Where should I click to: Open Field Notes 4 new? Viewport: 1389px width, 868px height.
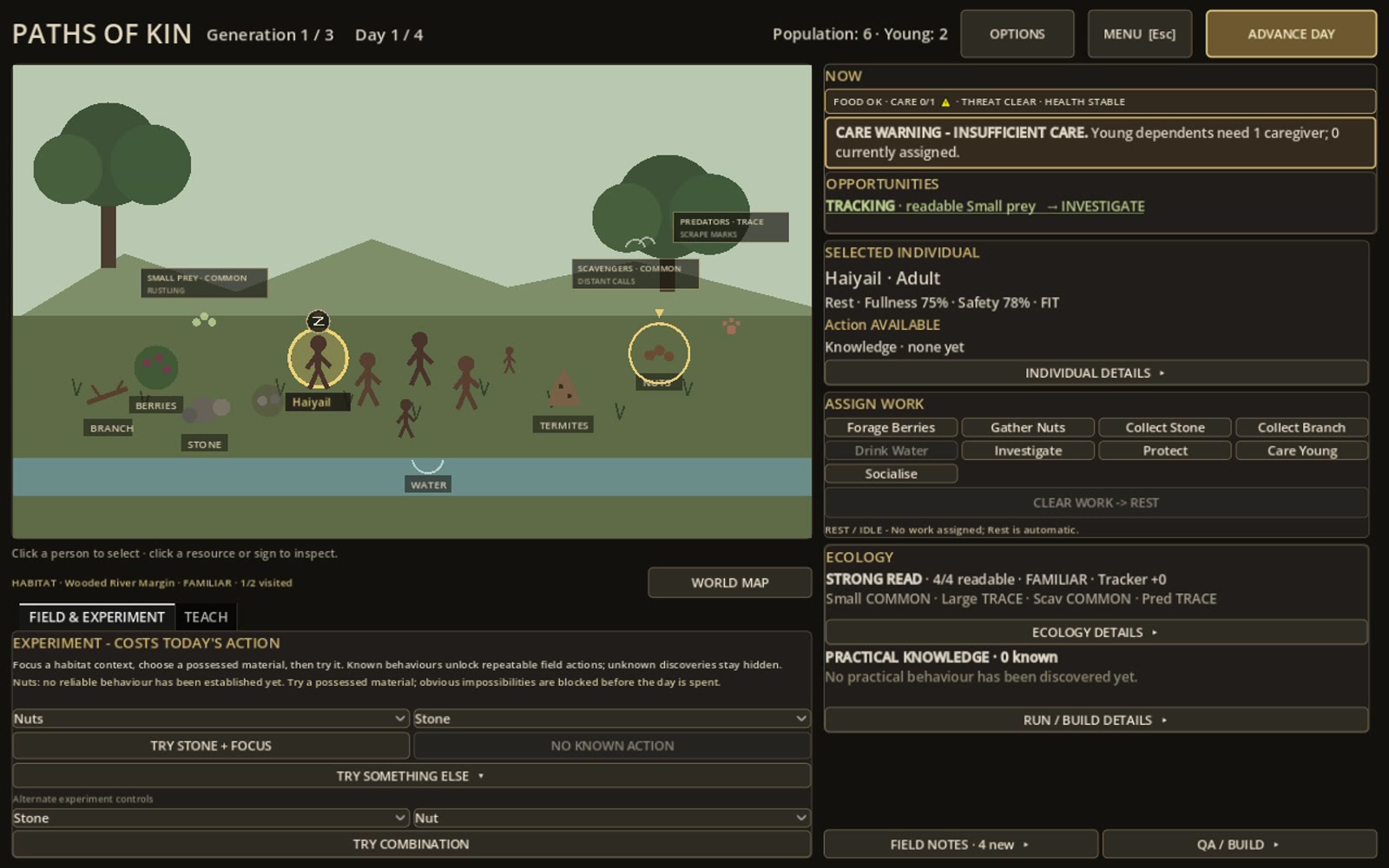(x=960, y=845)
